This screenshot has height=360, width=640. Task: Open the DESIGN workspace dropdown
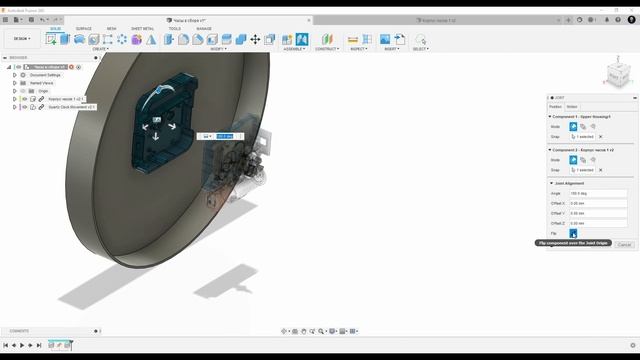click(x=22, y=39)
